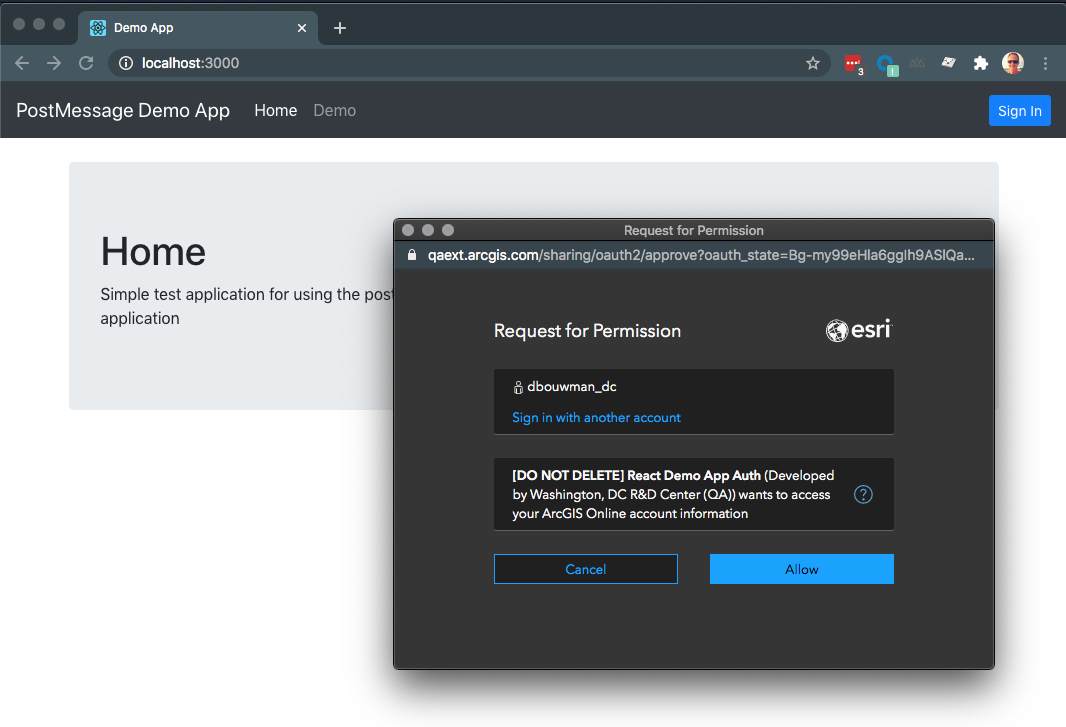Click the localhost:3000 address bar
The image size is (1066, 727).
(469, 63)
